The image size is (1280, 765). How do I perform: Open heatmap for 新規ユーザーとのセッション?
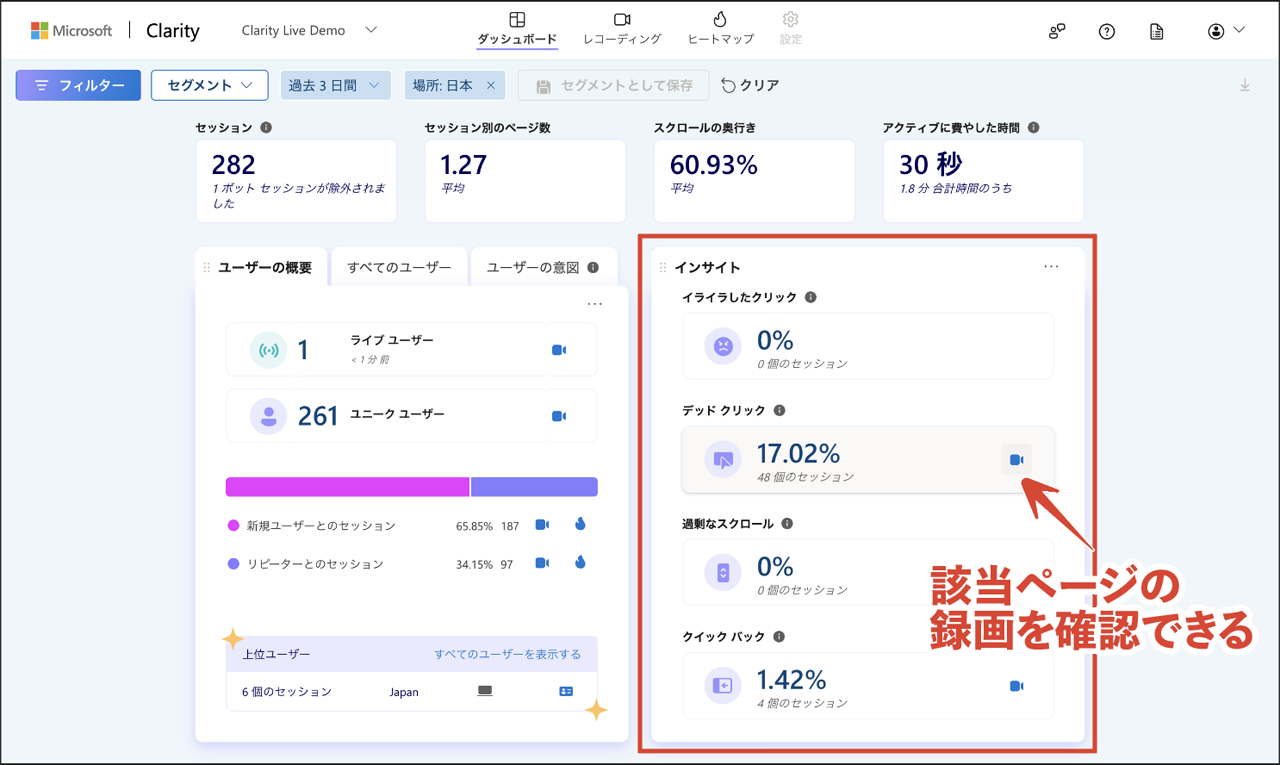[580, 524]
